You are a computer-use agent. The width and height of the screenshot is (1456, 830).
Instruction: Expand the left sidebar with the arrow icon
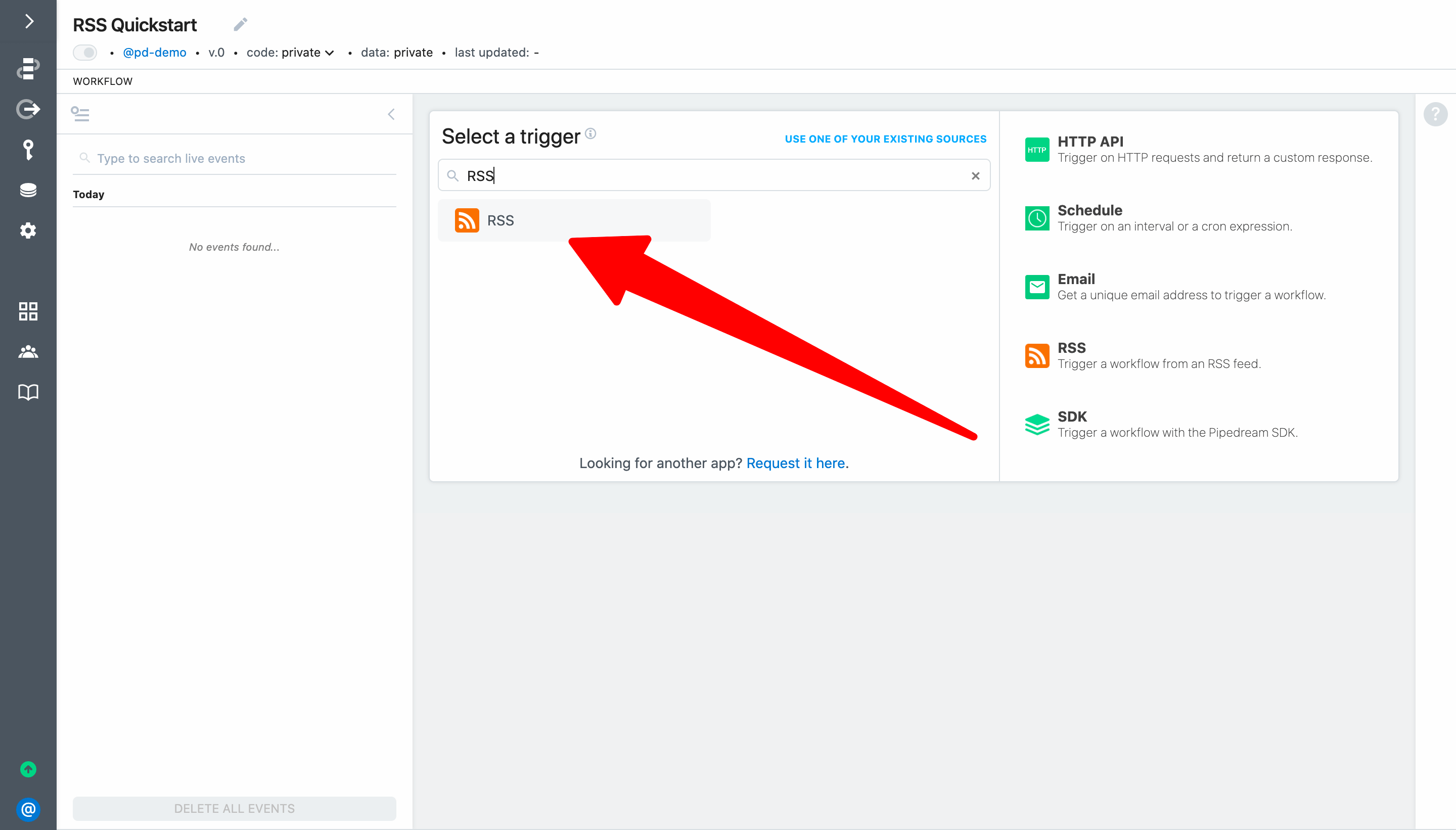pyautogui.click(x=29, y=22)
